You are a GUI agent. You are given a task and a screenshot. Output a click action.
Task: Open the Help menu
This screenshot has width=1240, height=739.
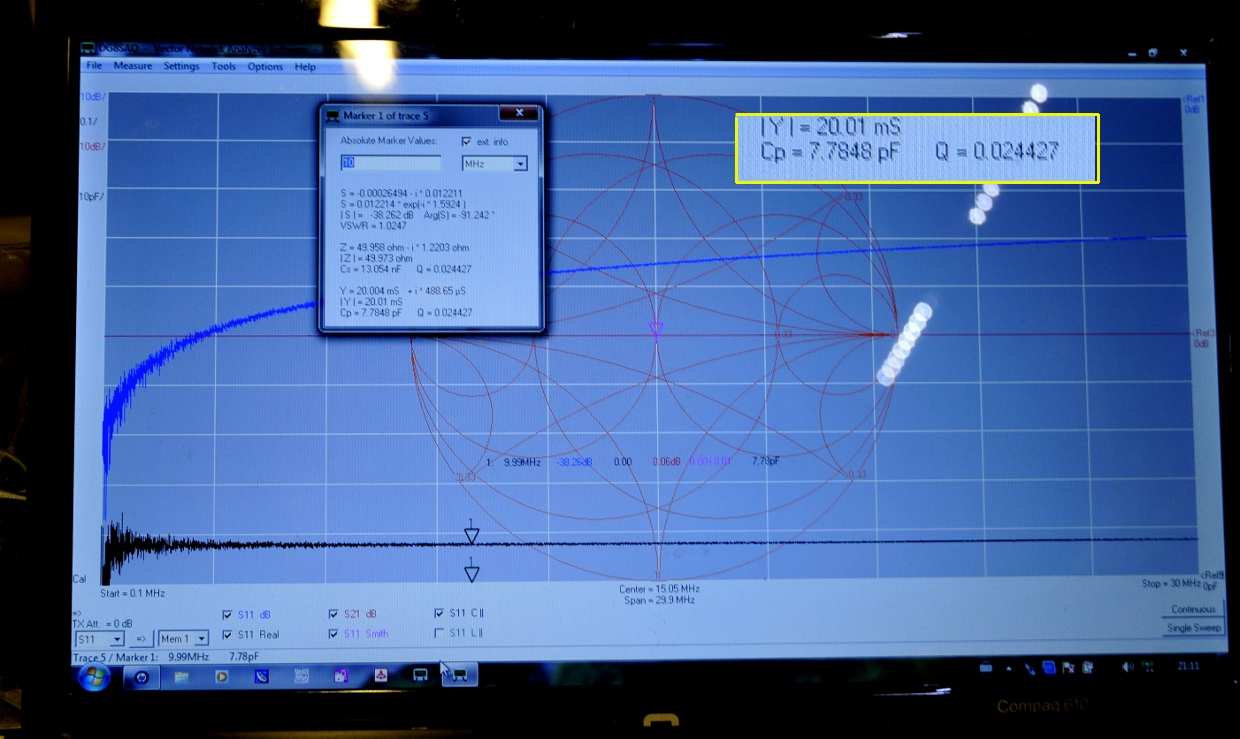(305, 67)
